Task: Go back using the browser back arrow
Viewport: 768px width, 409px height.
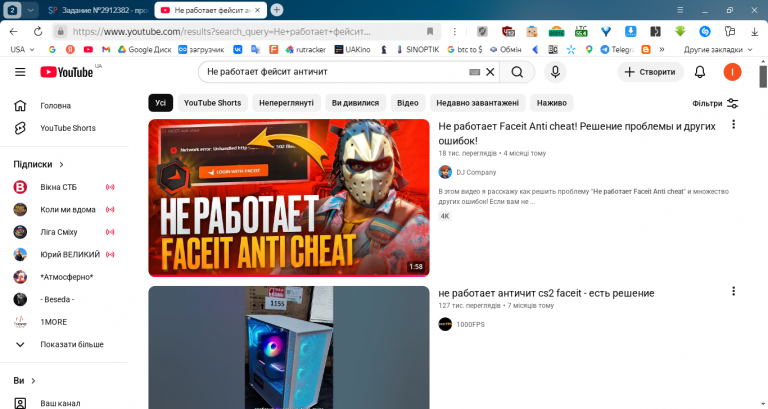Action: (14, 32)
